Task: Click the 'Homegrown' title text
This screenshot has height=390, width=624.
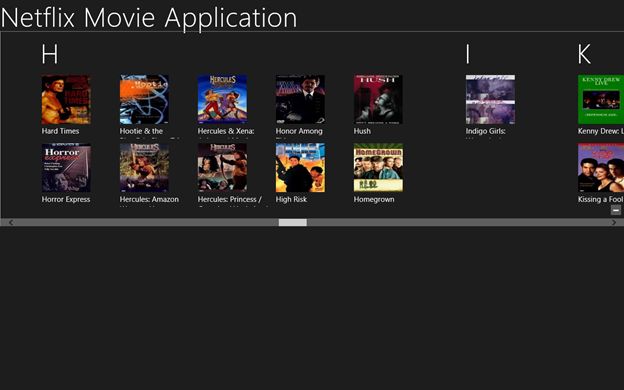Action: click(374, 200)
